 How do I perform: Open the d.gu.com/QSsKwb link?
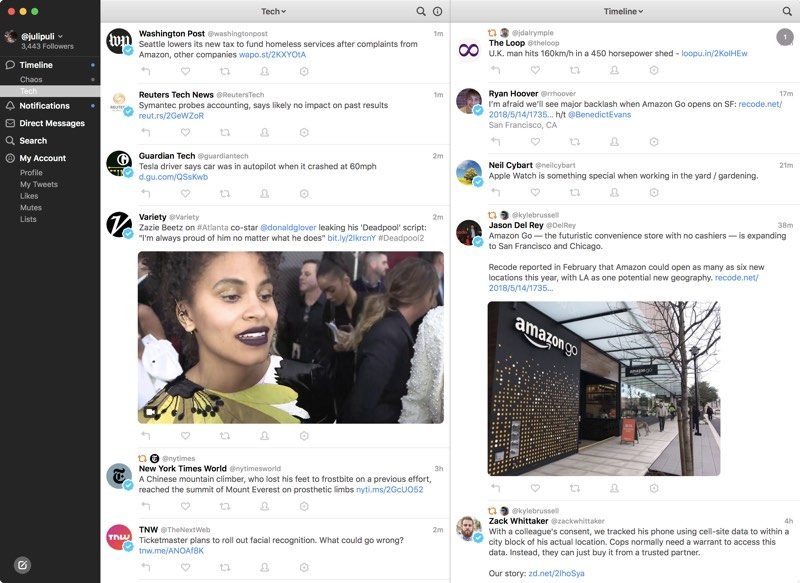[173, 177]
